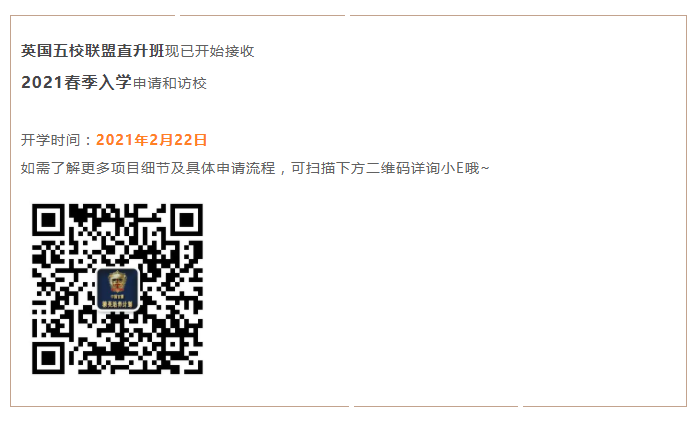Click the phrase 具体申请流程
The height and width of the screenshot is (421, 697).
(x=230, y=168)
